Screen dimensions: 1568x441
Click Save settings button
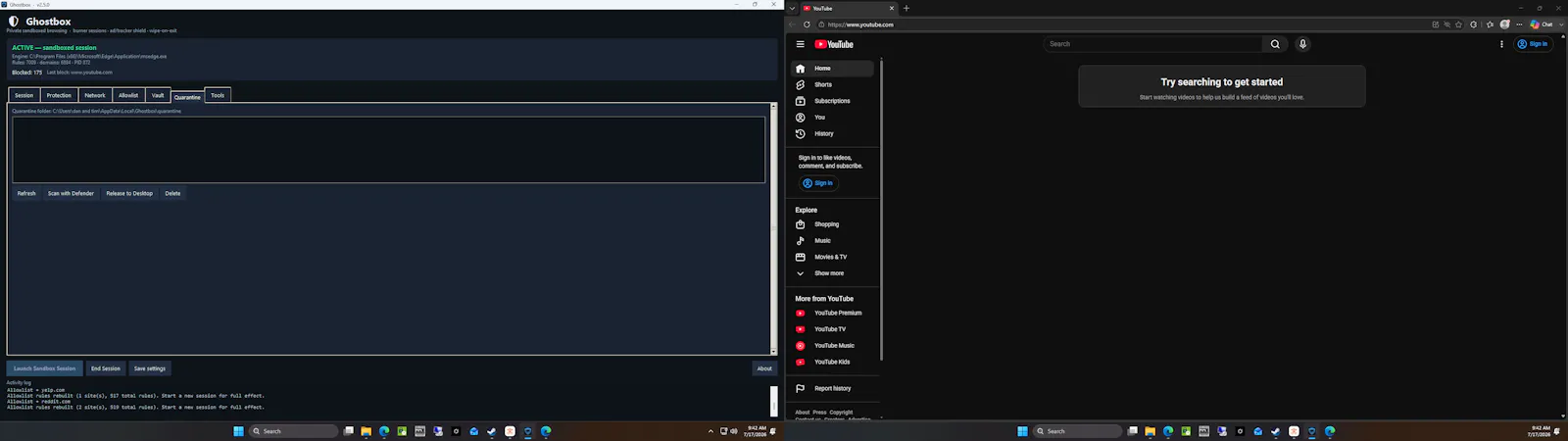(150, 368)
